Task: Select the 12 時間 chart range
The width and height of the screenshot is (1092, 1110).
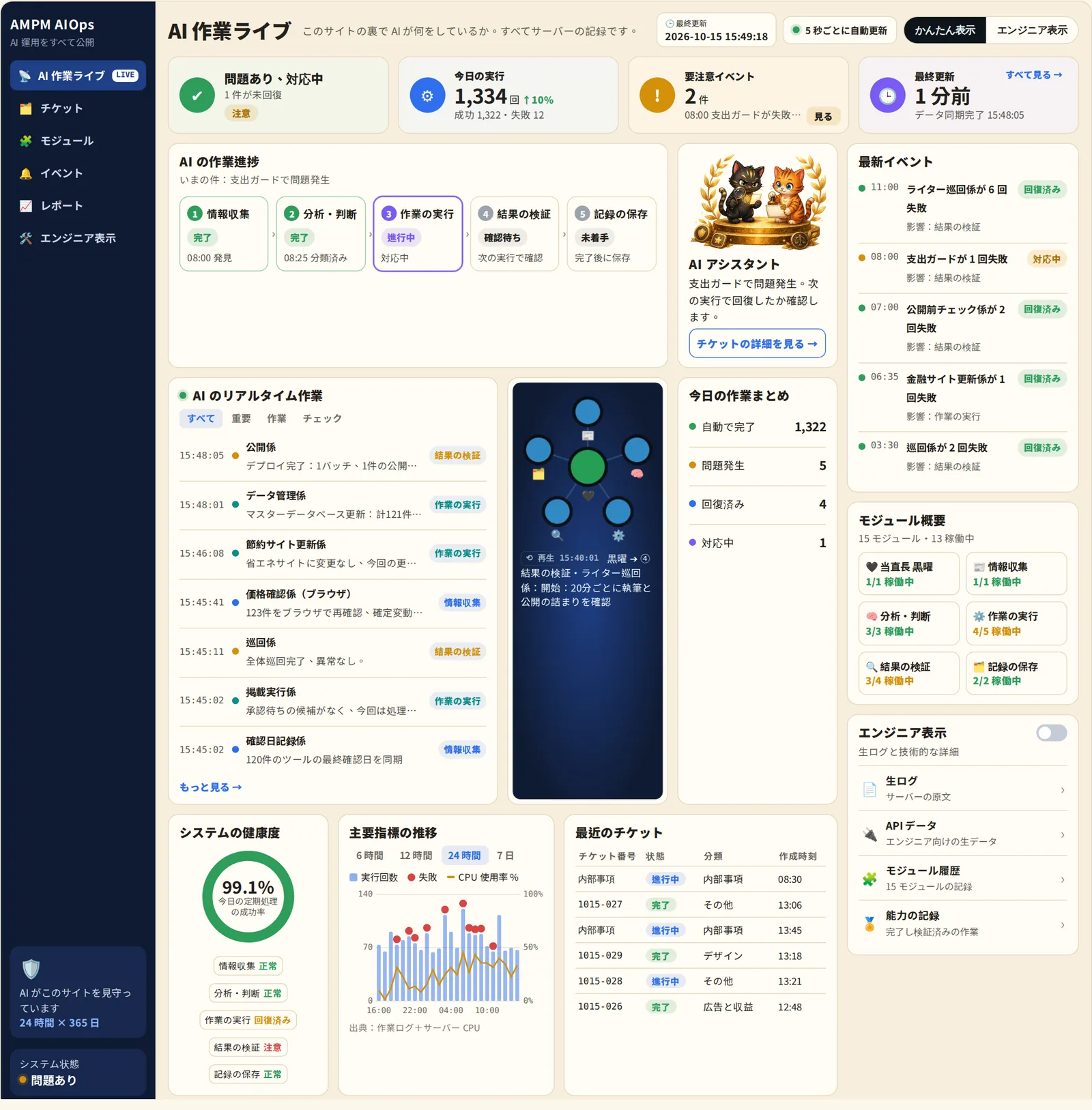Action: click(416, 856)
